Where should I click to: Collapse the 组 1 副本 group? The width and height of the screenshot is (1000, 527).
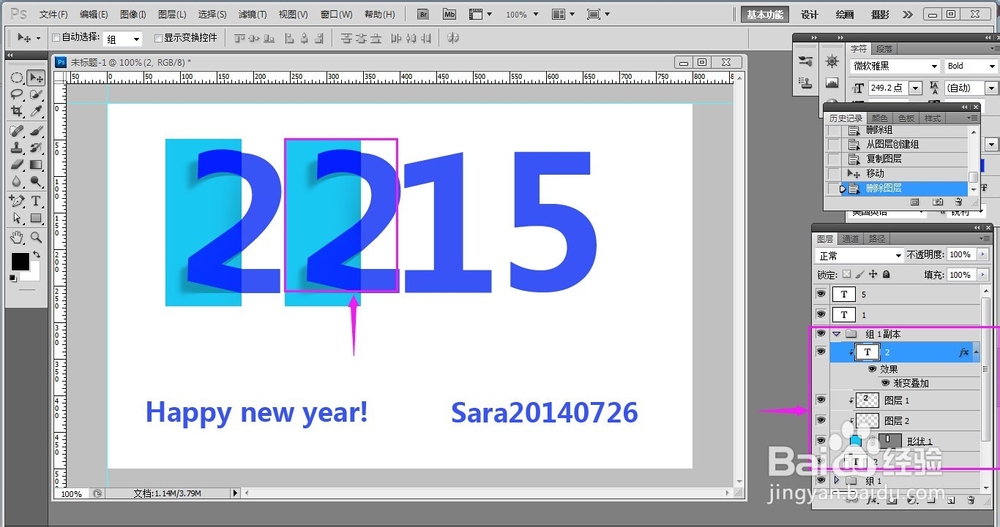click(x=837, y=334)
